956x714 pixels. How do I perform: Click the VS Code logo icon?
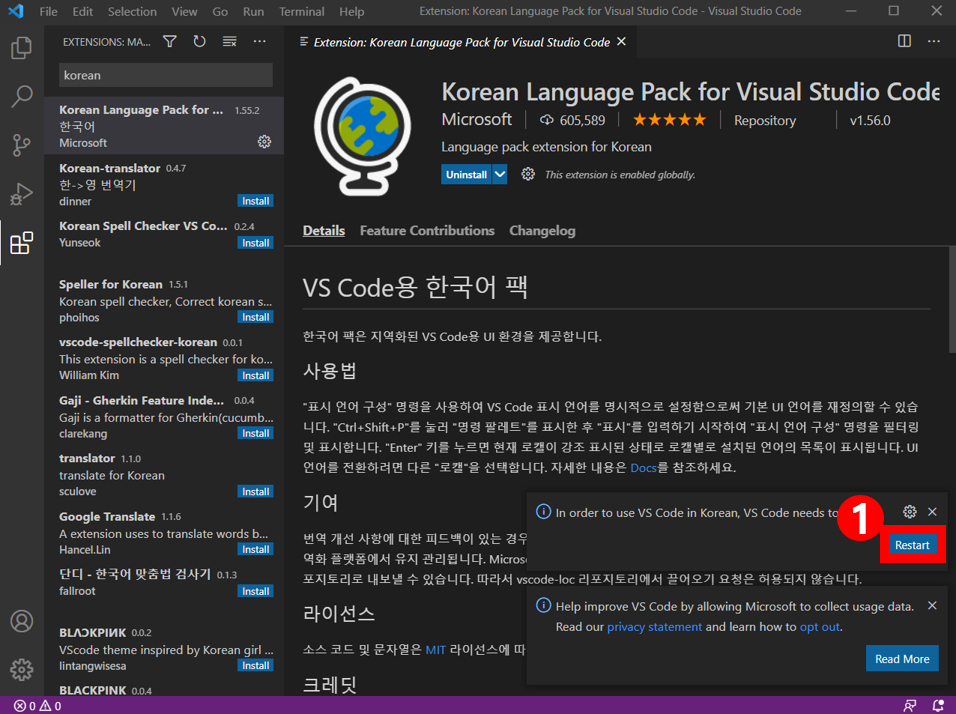(x=16, y=11)
